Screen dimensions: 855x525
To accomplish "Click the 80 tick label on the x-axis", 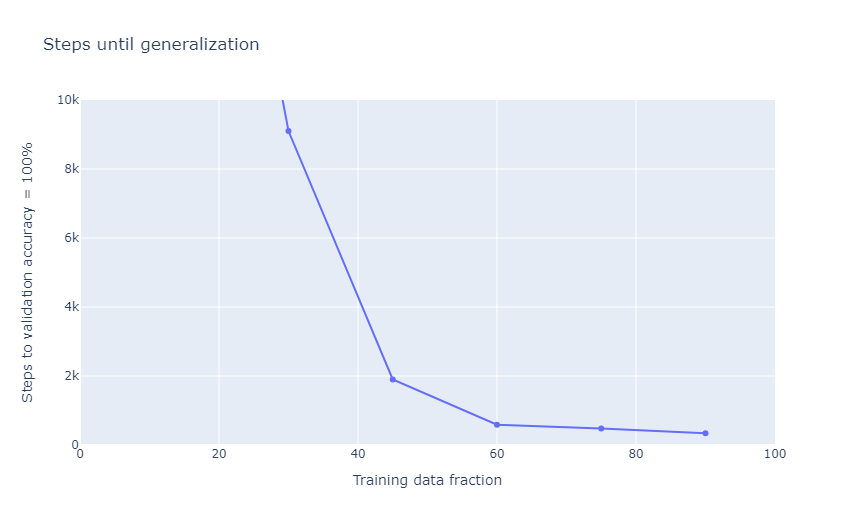I will [x=636, y=453].
